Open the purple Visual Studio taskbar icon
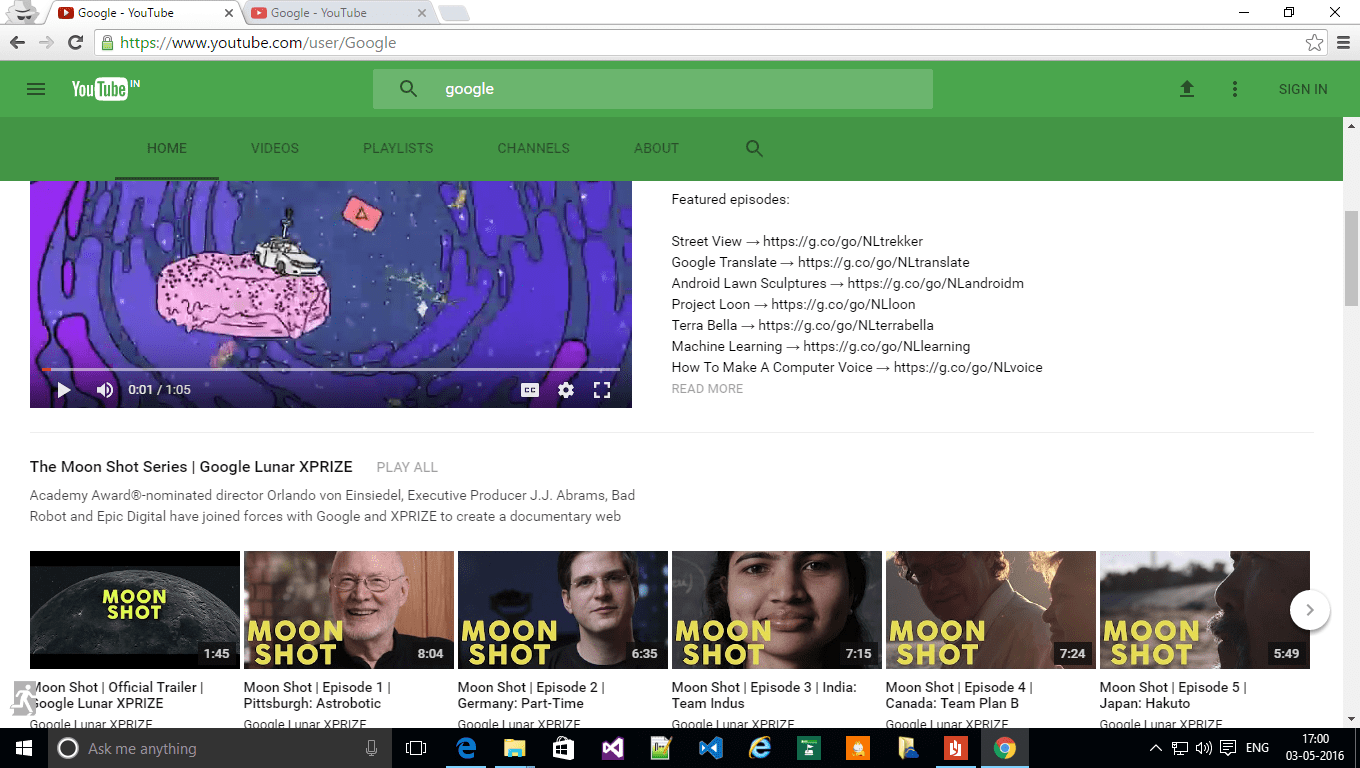This screenshot has height=768, width=1360. [x=613, y=748]
